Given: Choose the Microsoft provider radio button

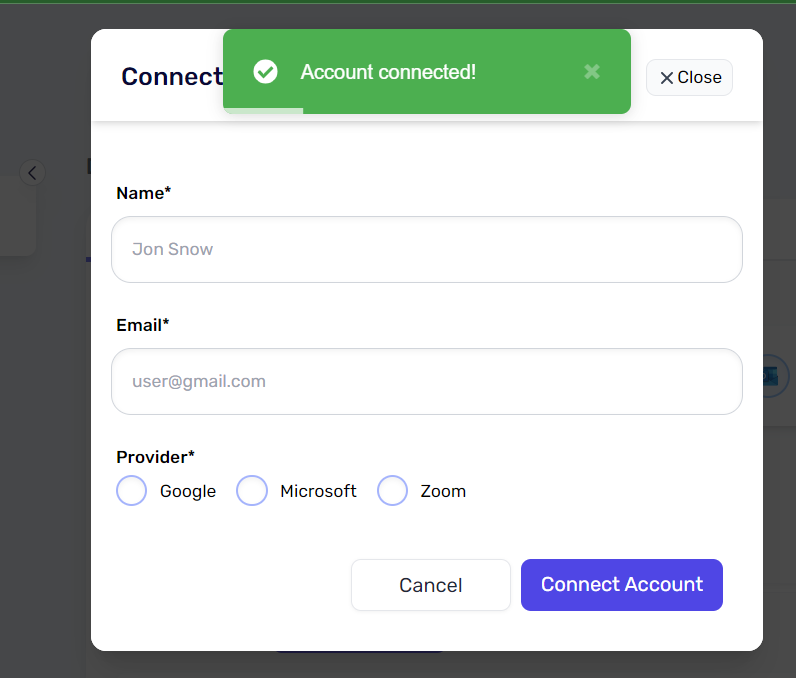Looking at the screenshot, I should point(252,491).
